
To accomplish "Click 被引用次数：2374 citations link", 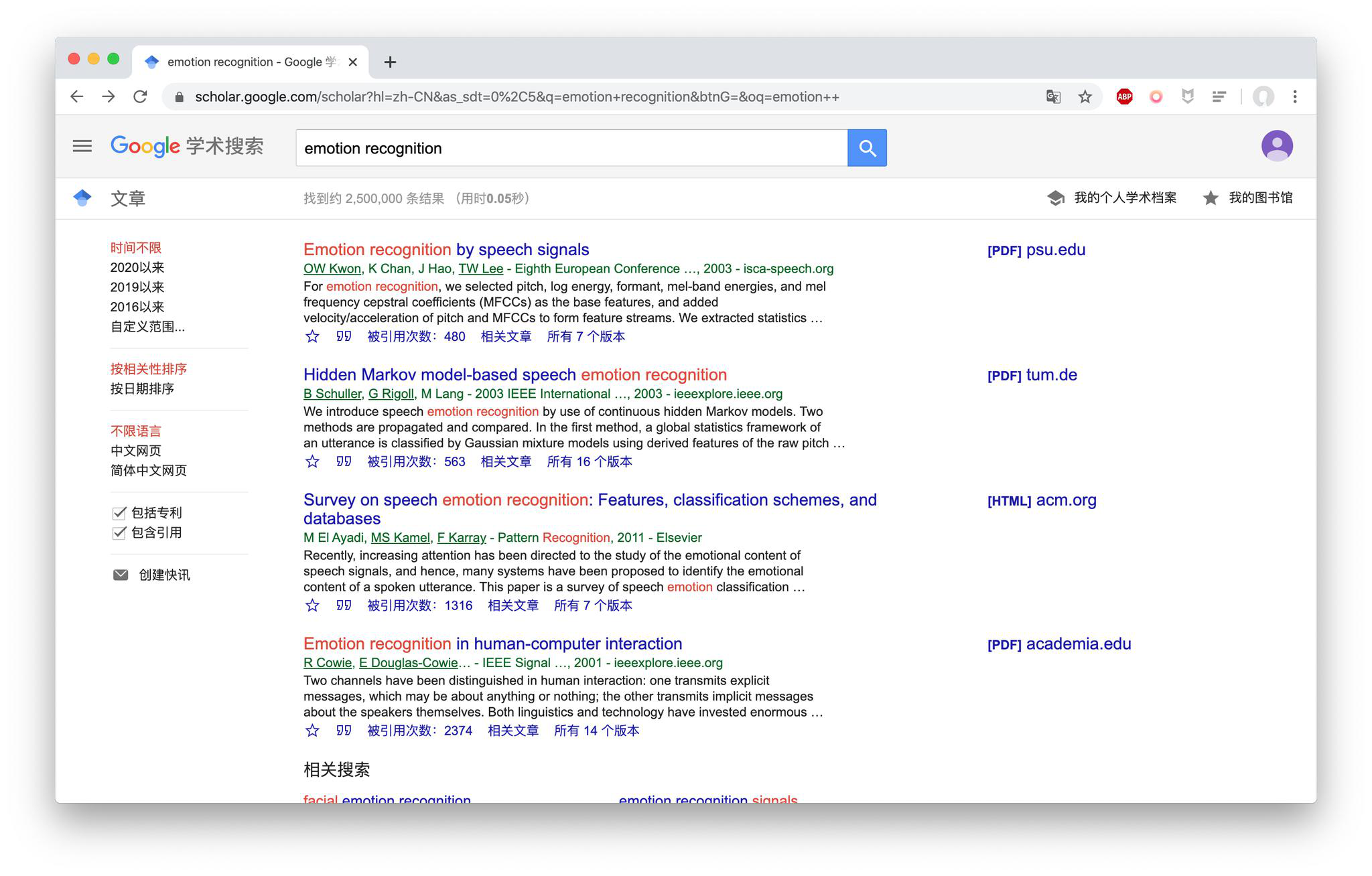I will (x=420, y=731).
